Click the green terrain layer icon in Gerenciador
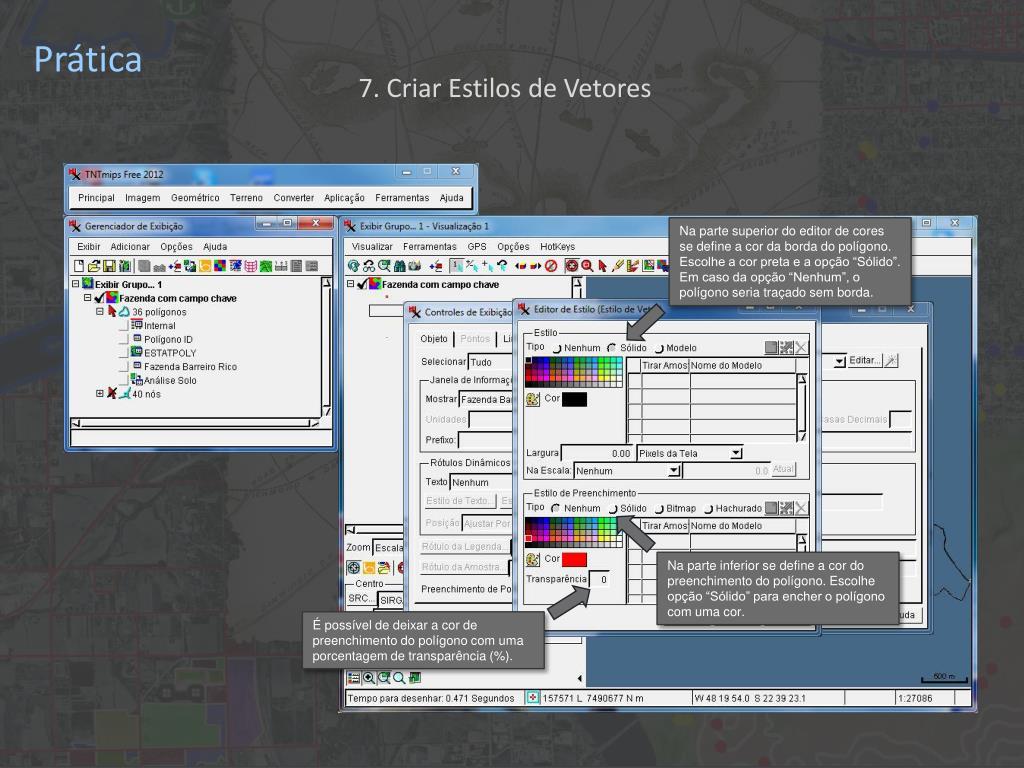Image resolution: width=1024 pixels, height=768 pixels. 266,266
